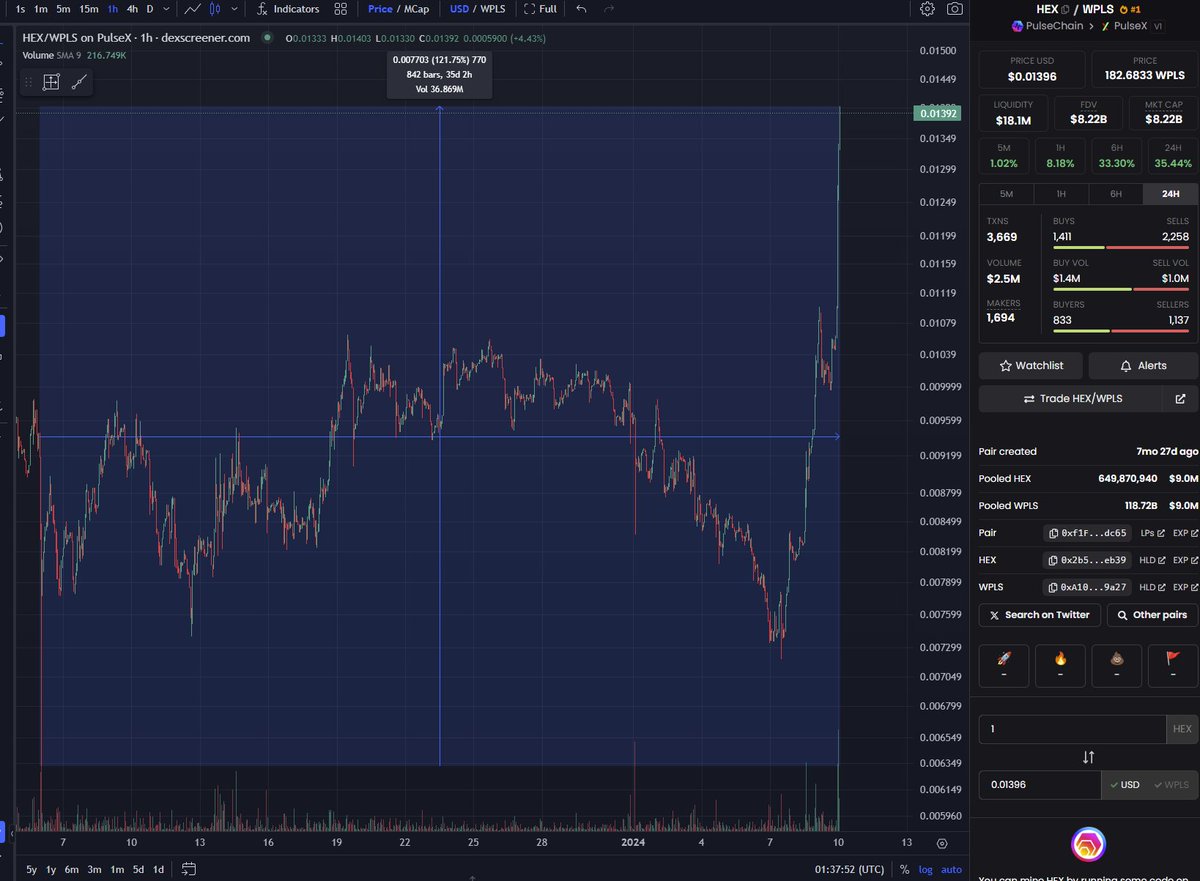Set range to 5y
The image size is (1200, 881).
pos(31,869)
